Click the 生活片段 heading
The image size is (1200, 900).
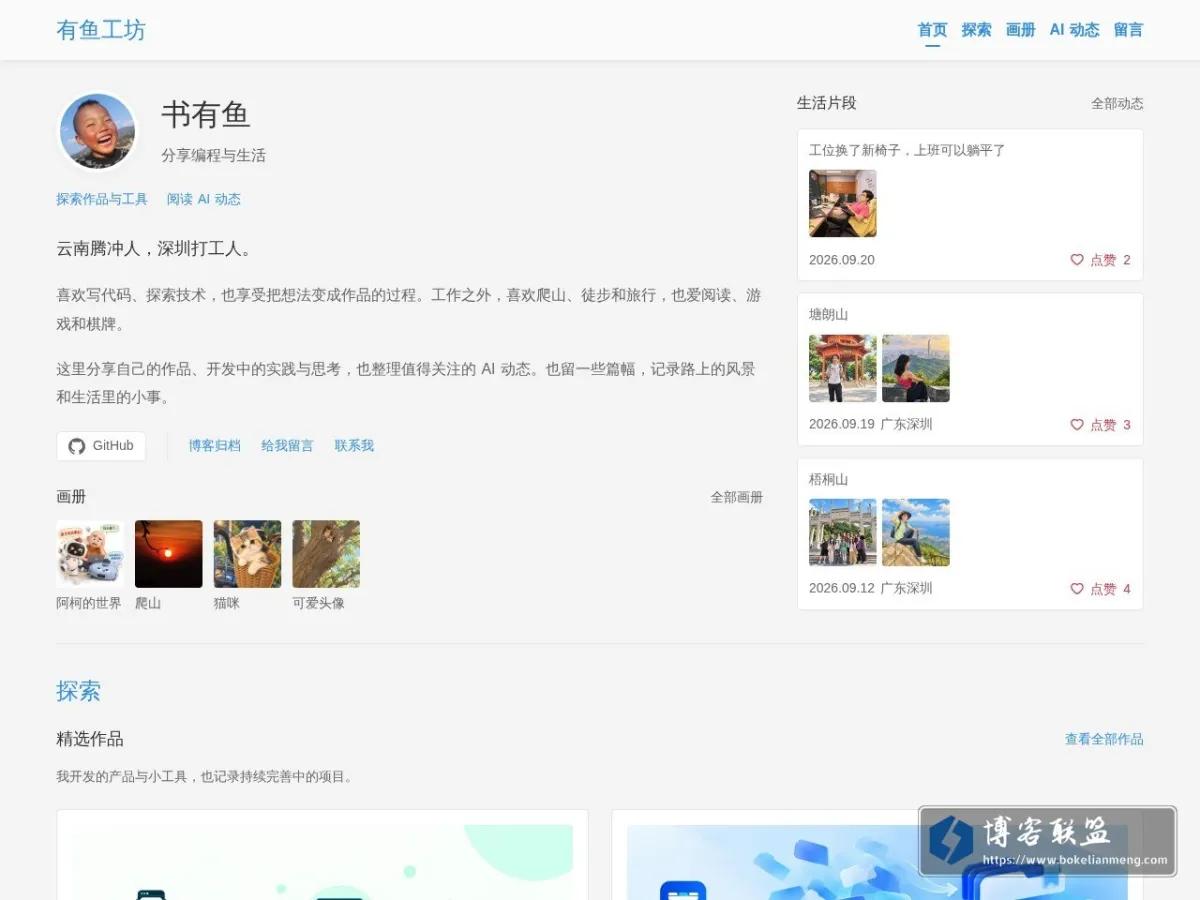click(827, 103)
